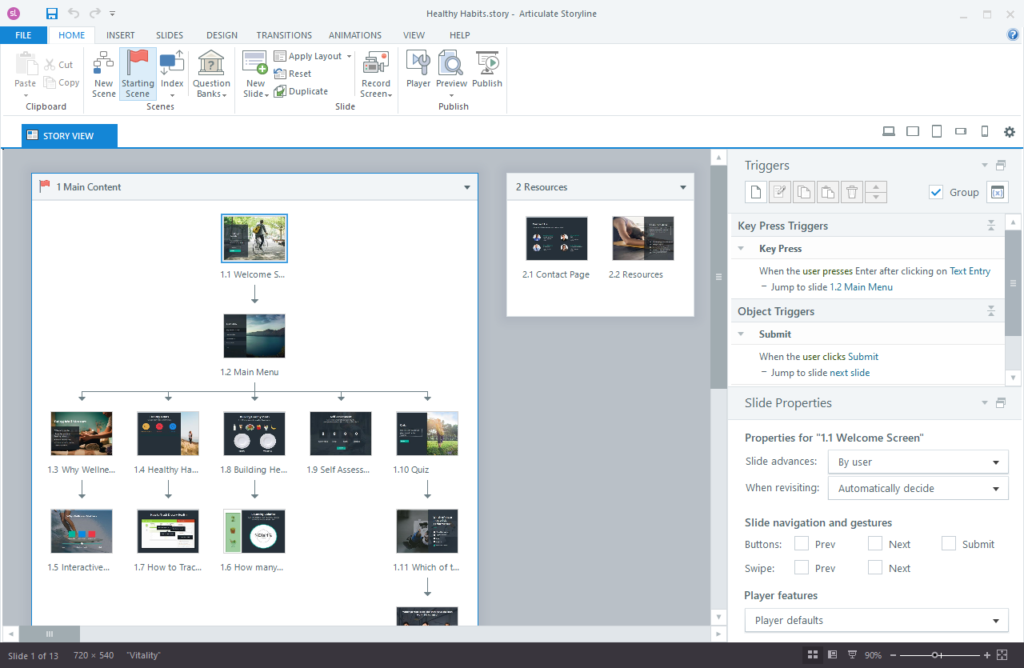Screen dimensions: 1024x668
Task: Check the Swipe Next checkbox
Action: tap(875, 567)
